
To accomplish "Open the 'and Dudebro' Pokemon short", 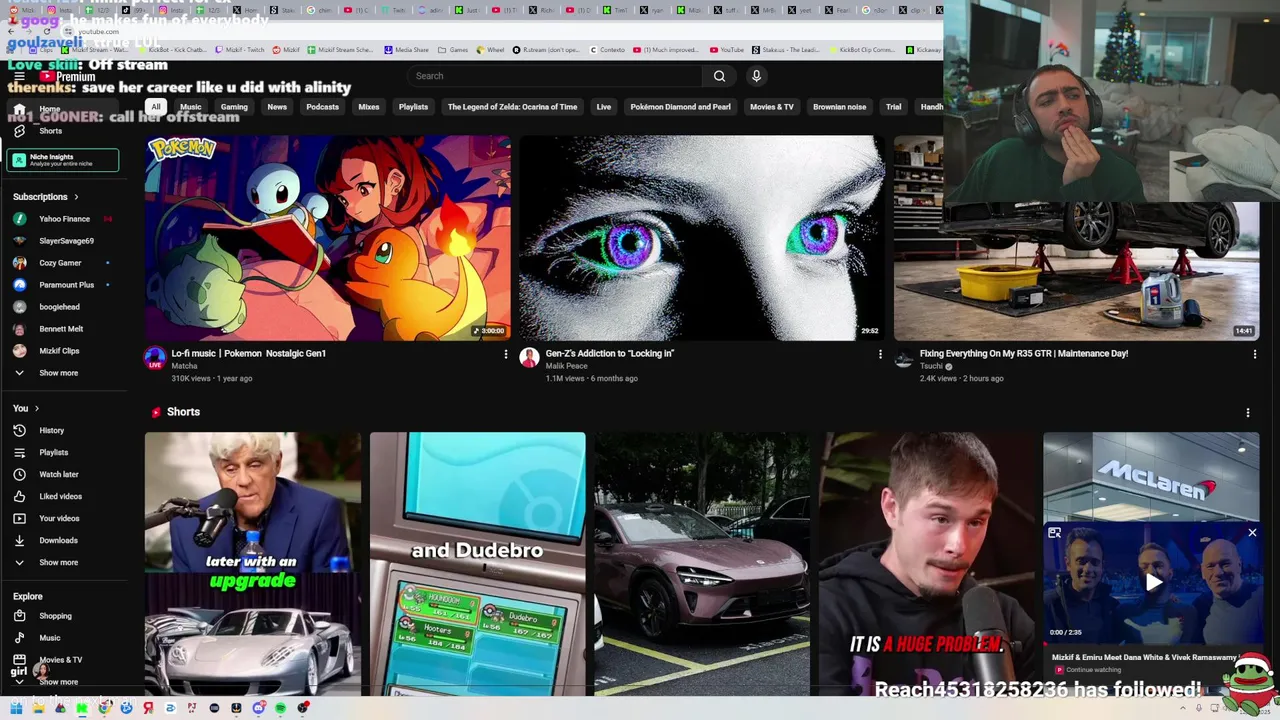I will coord(477,564).
